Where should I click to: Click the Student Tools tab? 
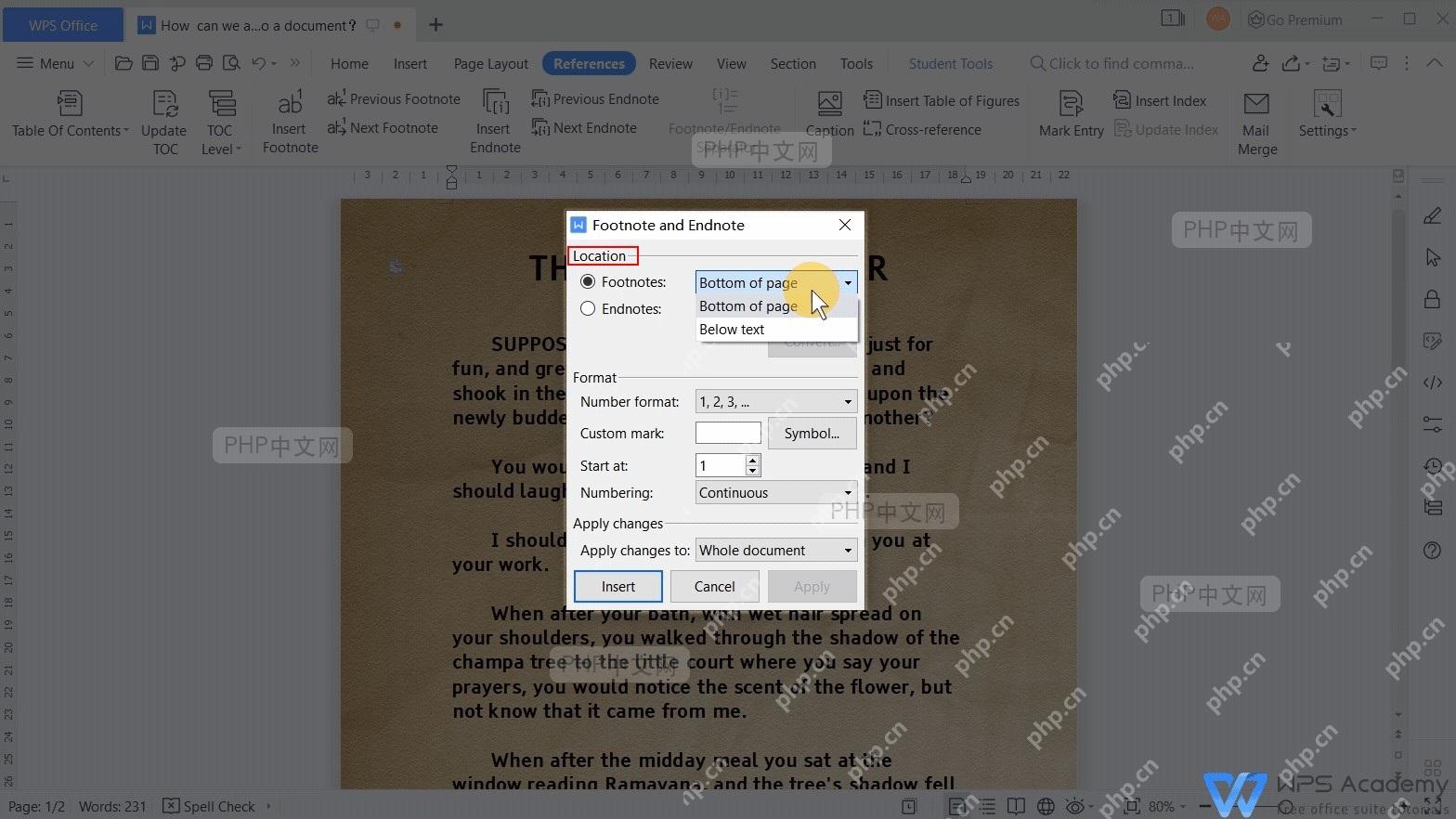click(x=951, y=64)
